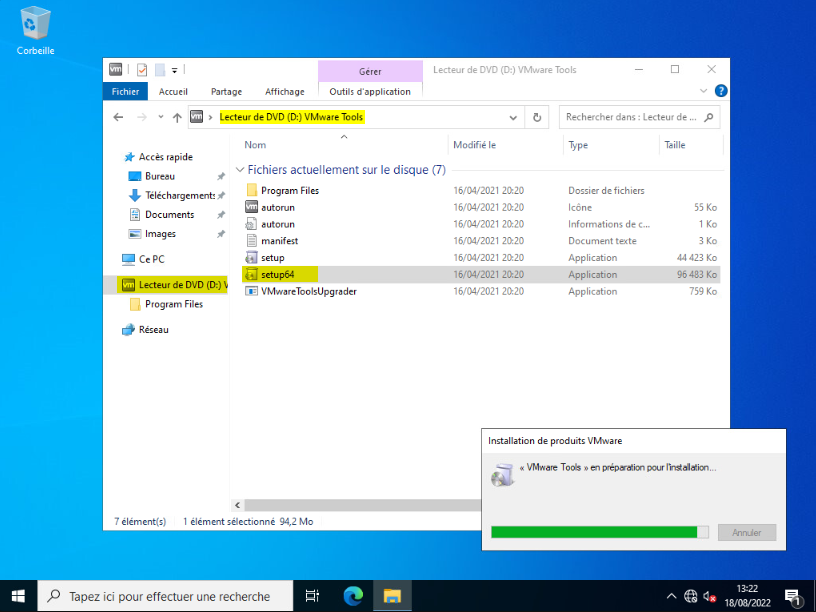The width and height of the screenshot is (816, 612).
Task: Open the help question mark icon
Action: tap(721, 91)
